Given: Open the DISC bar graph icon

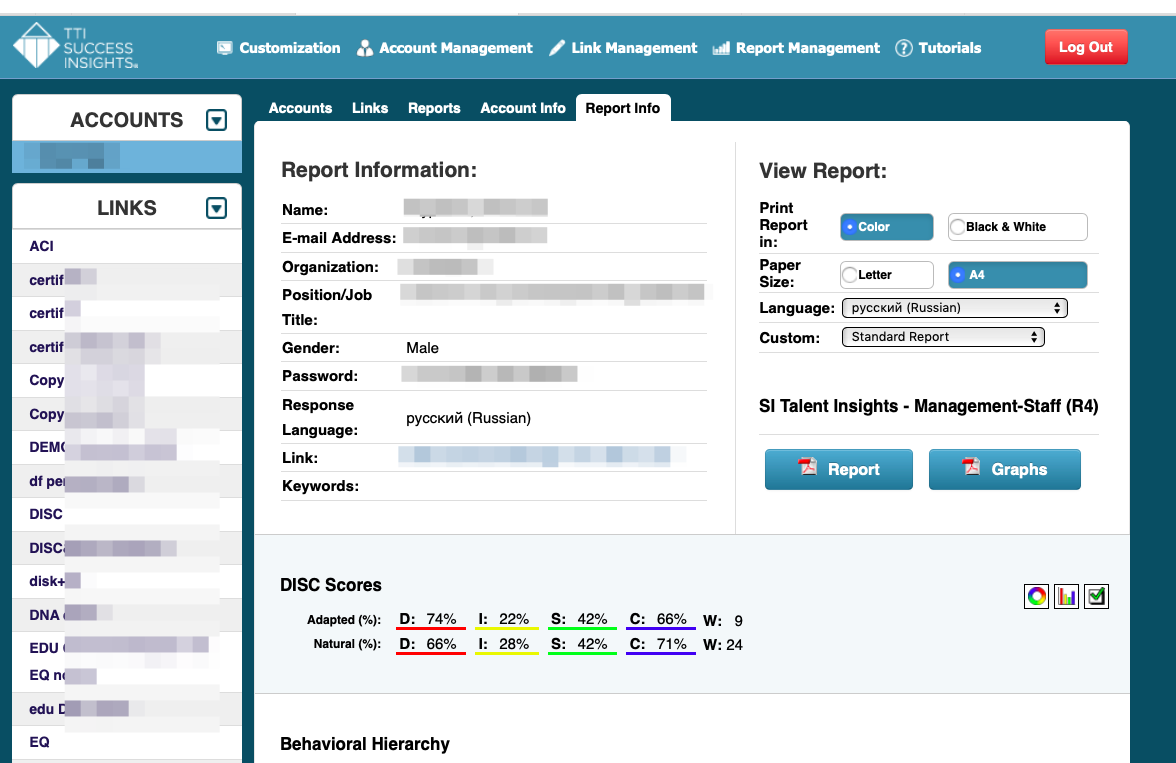Looking at the screenshot, I should click(1066, 596).
